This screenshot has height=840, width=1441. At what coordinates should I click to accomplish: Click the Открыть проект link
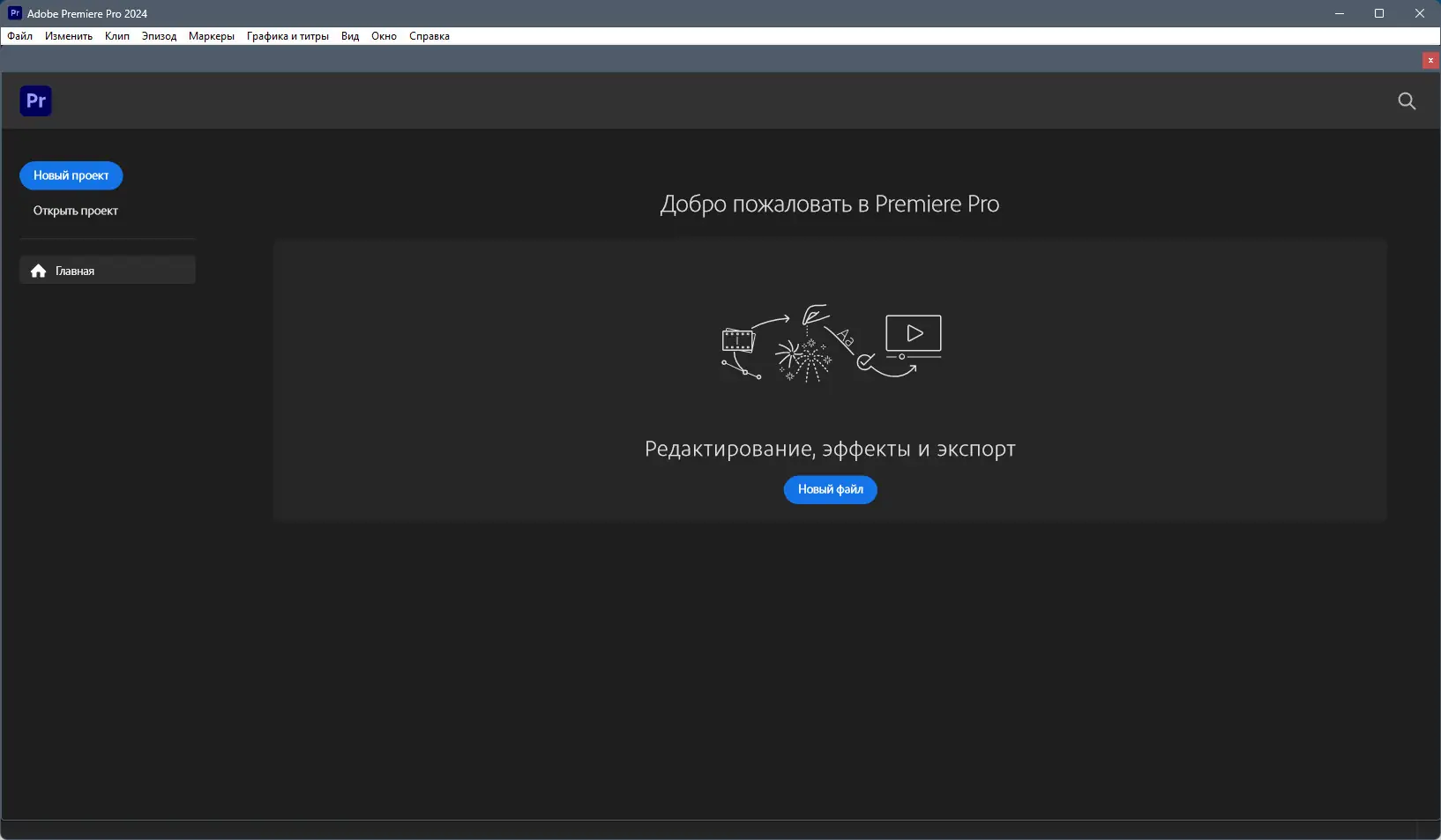coord(75,211)
